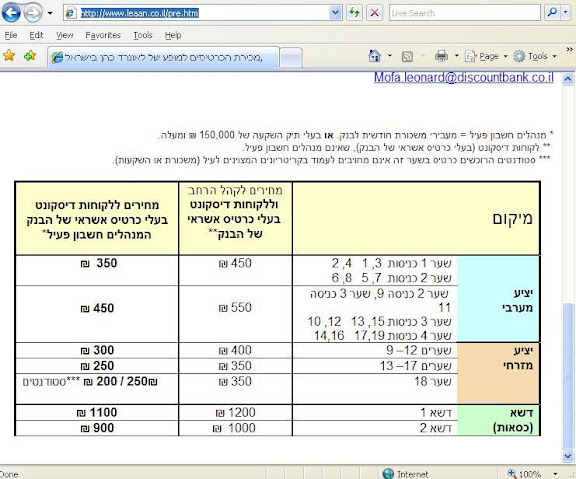
Task: Open the Mofa.leonard@discountbank.co.il email link
Action: pos(464,78)
